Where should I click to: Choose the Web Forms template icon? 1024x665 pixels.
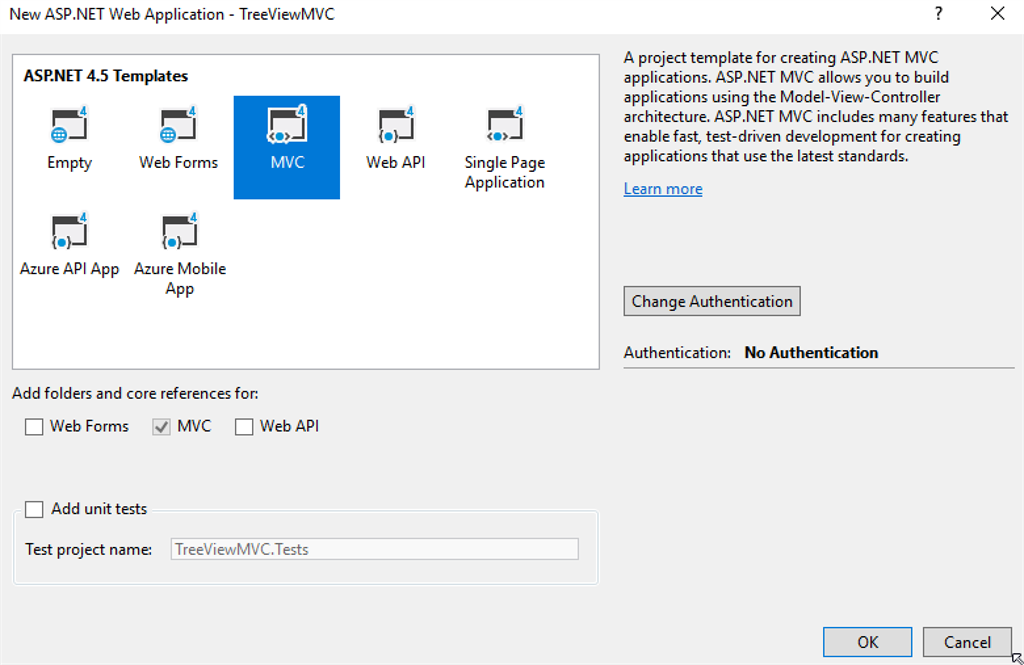click(x=178, y=124)
